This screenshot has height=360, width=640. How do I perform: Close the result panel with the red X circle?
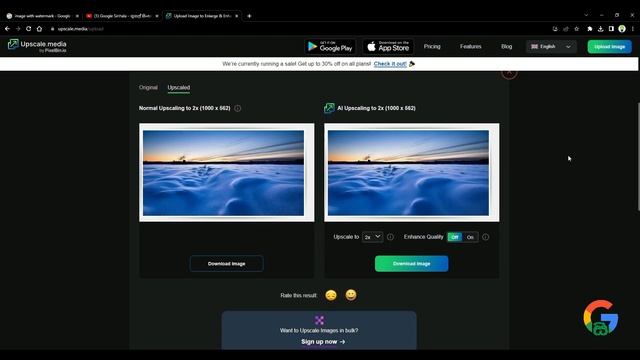point(509,73)
